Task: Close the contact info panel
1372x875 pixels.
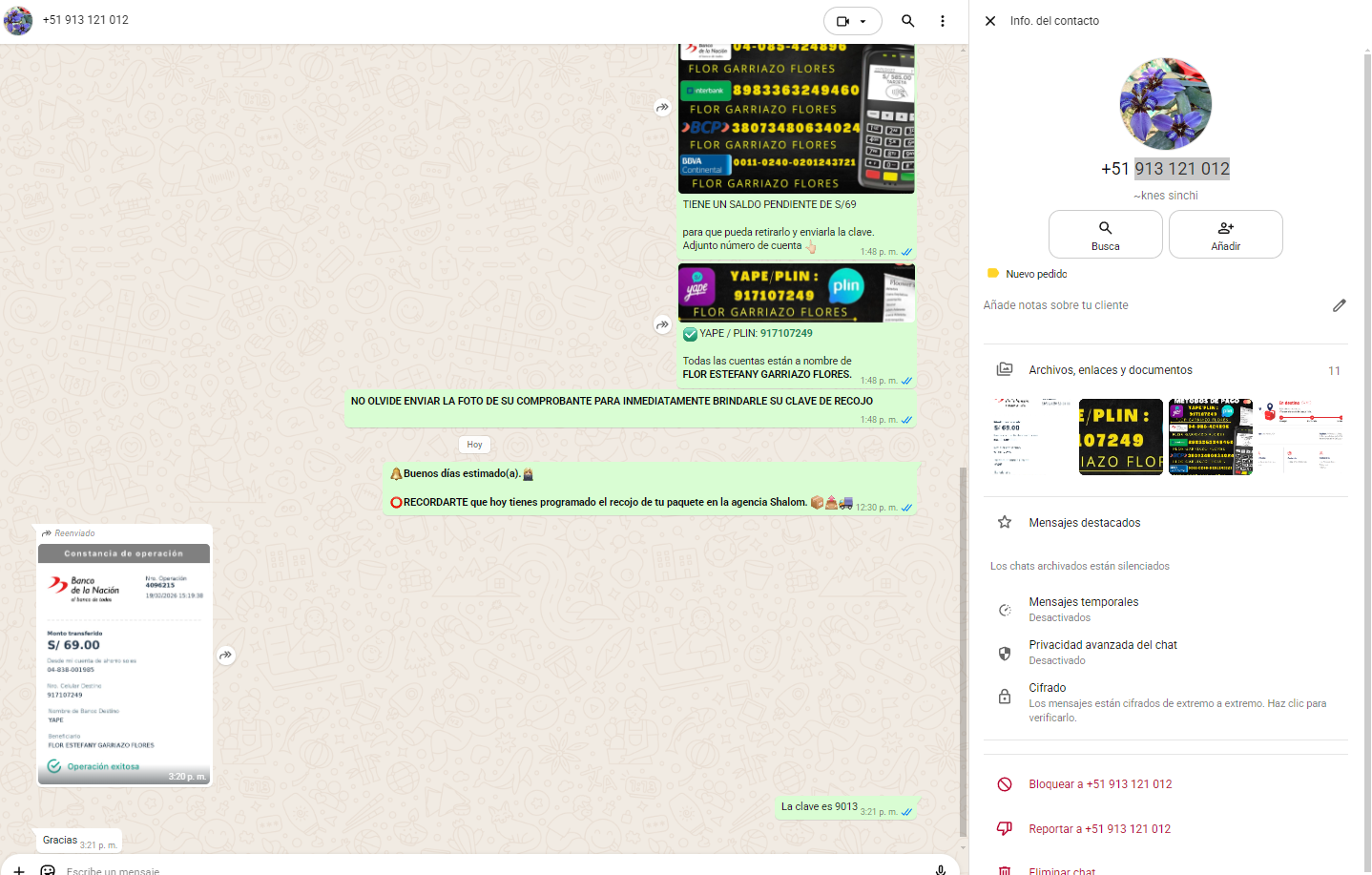Action: tap(990, 21)
